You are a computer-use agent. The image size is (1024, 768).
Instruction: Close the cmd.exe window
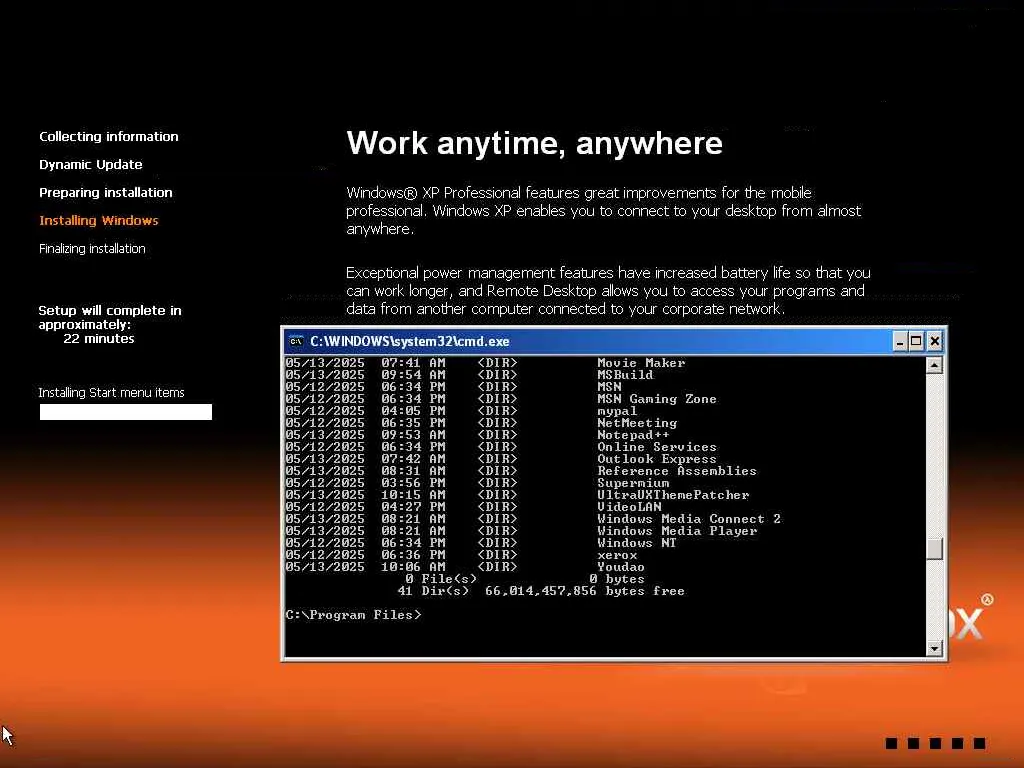935,342
